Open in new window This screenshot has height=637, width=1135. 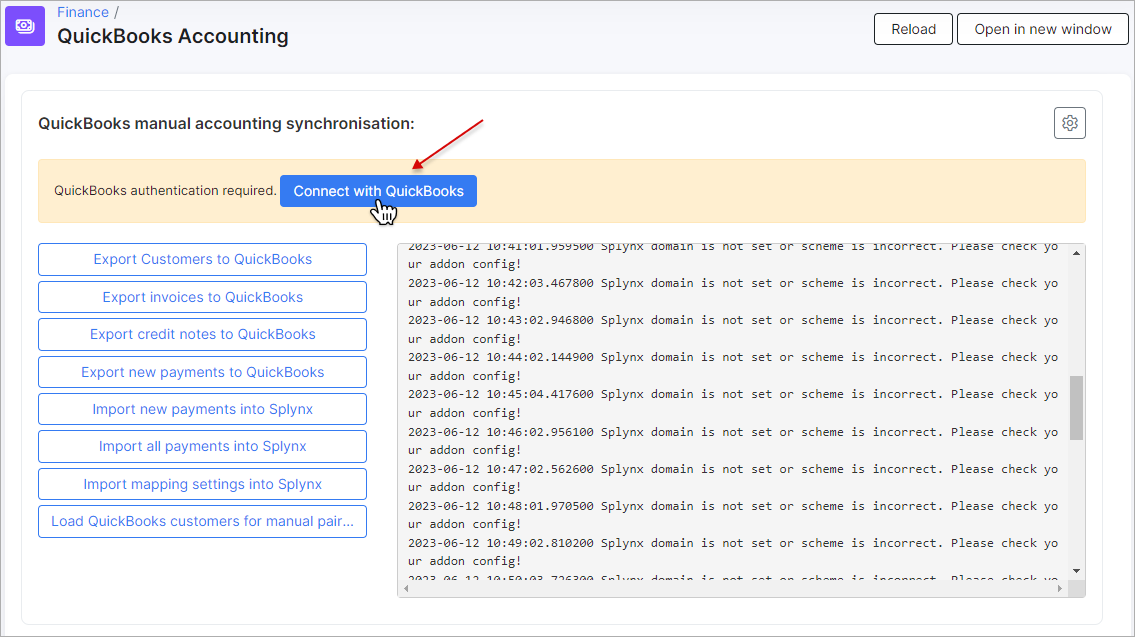click(x=1042, y=29)
